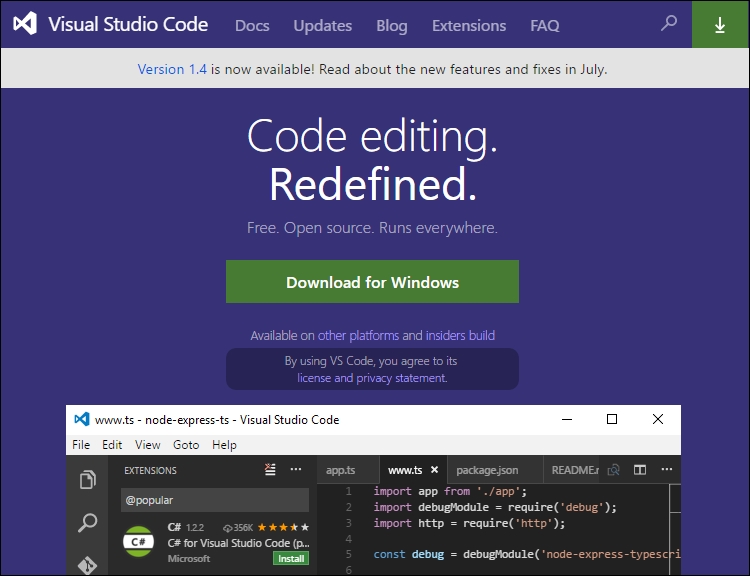The height and width of the screenshot is (576, 750).
Task: Install the C# extension
Action: (x=291, y=558)
